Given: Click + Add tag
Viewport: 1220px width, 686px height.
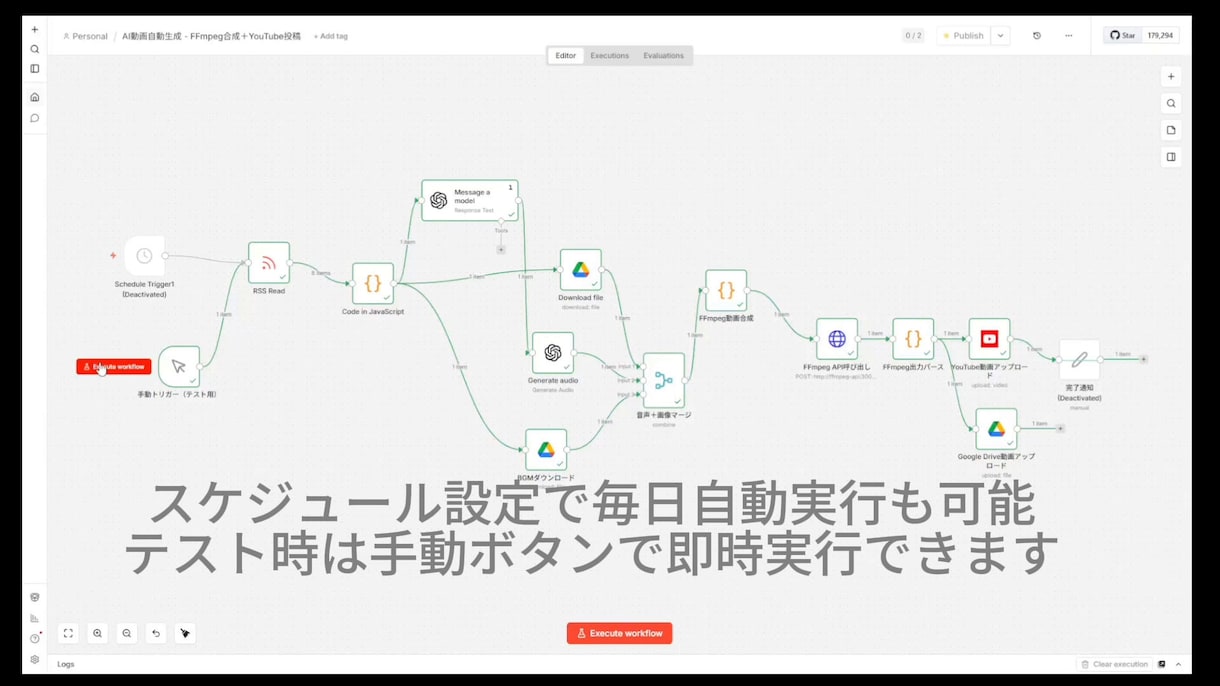Looking at the screenshot, I should pyautogui.click(x=331, y=36).
